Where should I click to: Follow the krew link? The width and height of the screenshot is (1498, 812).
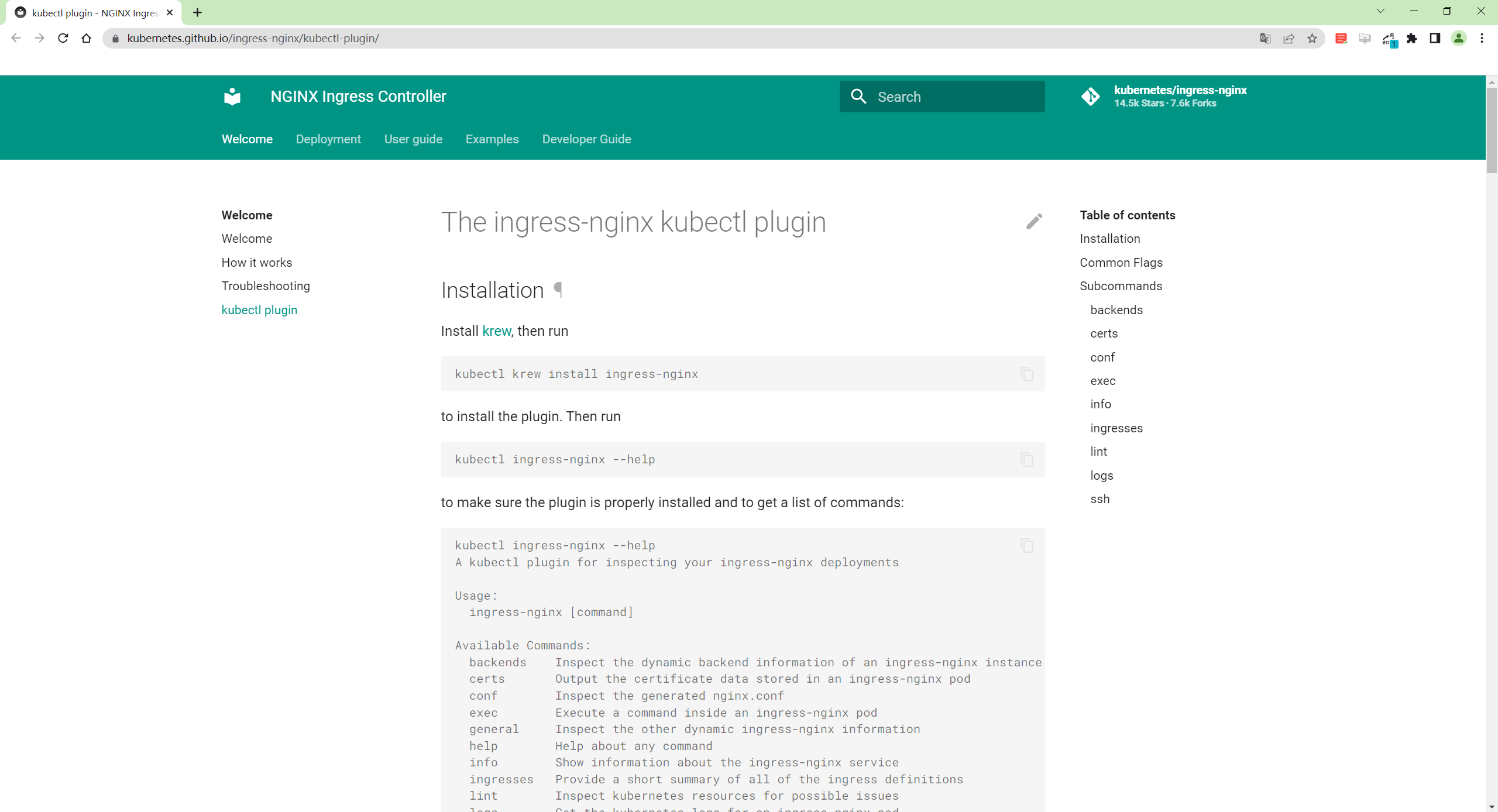point(496,331)
